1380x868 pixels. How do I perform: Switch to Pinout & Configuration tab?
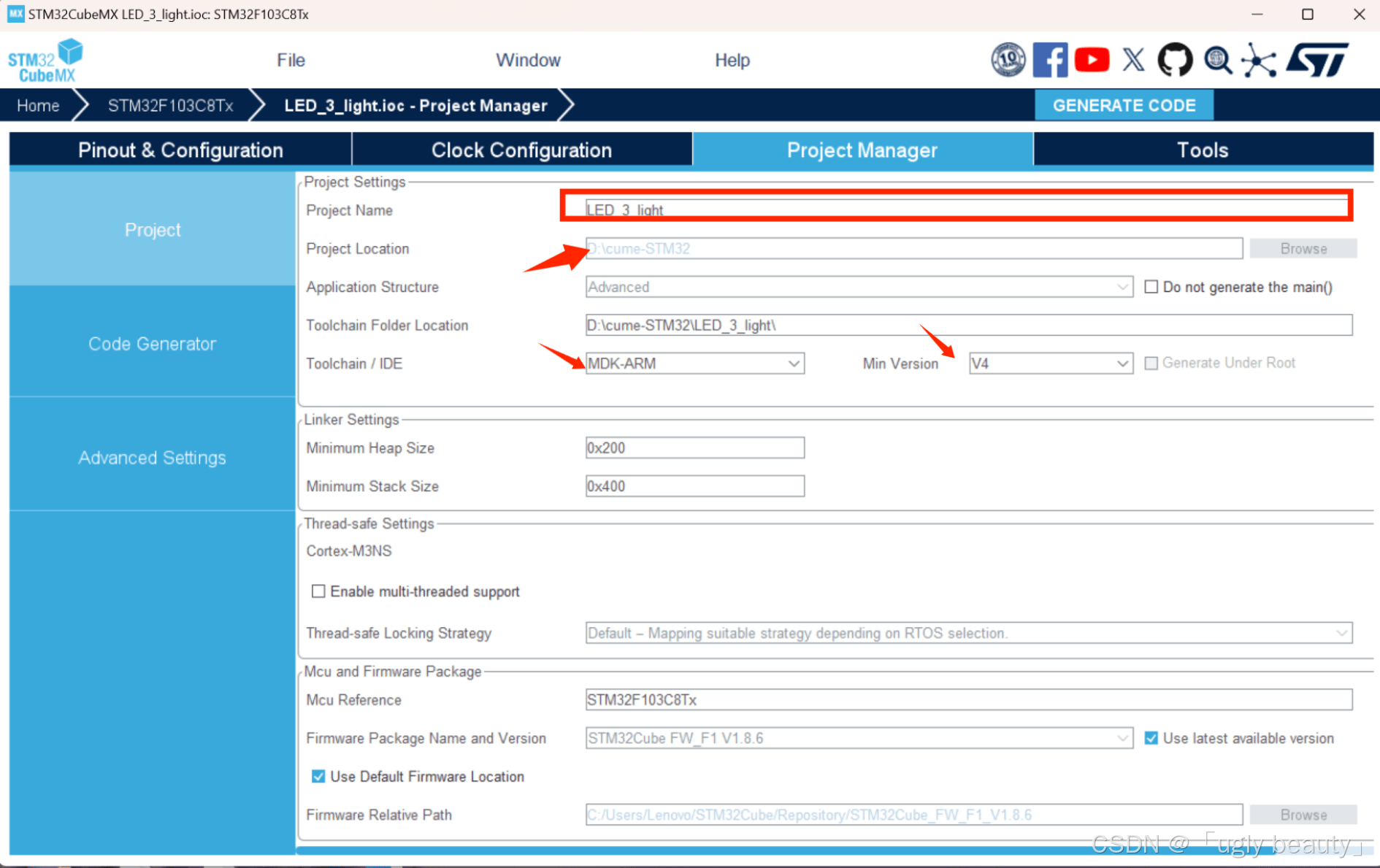180,150
